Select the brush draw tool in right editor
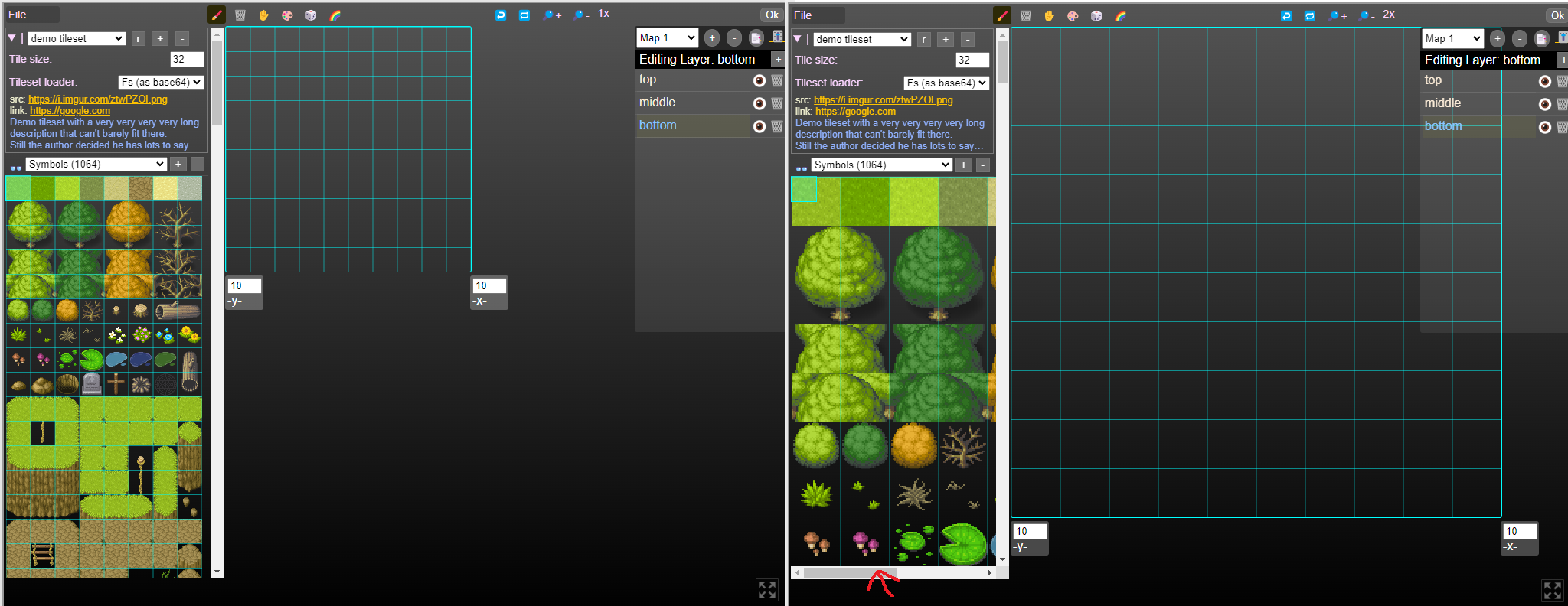Viewport: 1568px width, 606px height. click(x=1002, y=15)
